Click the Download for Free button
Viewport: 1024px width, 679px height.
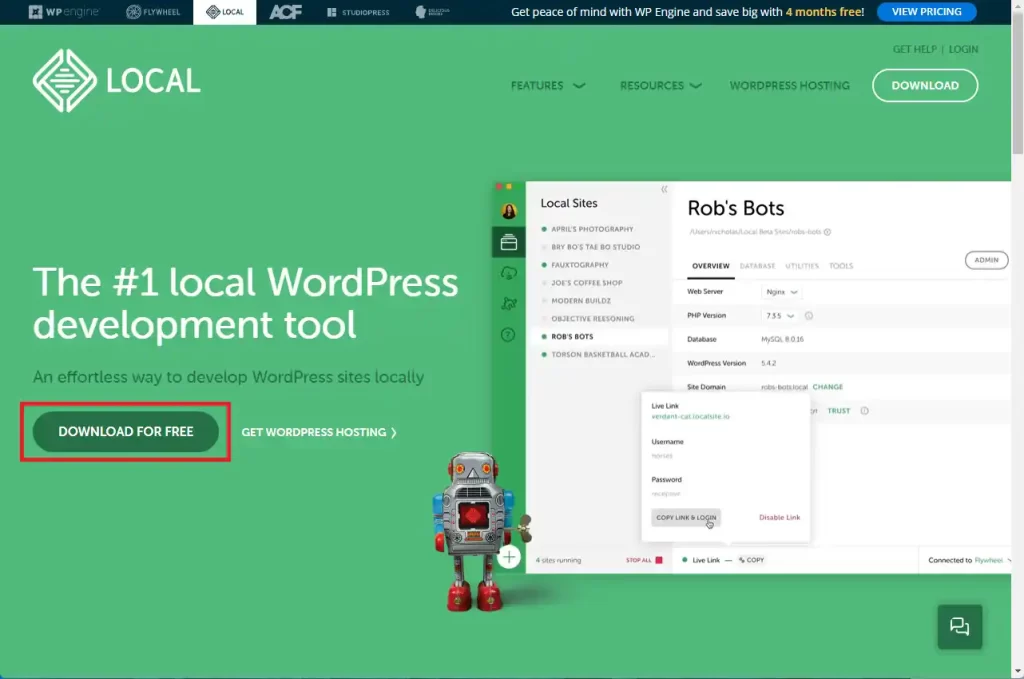coord(125,432)
